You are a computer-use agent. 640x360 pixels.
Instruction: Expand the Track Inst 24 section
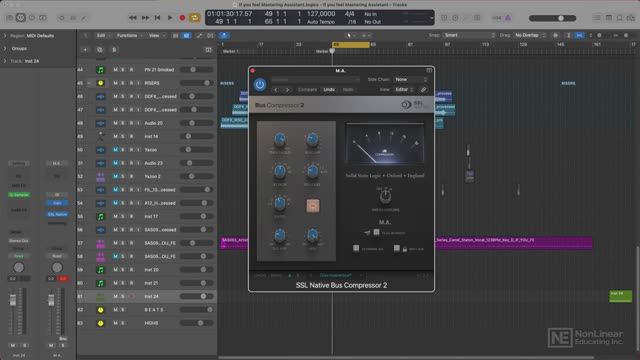coord(5,61)
